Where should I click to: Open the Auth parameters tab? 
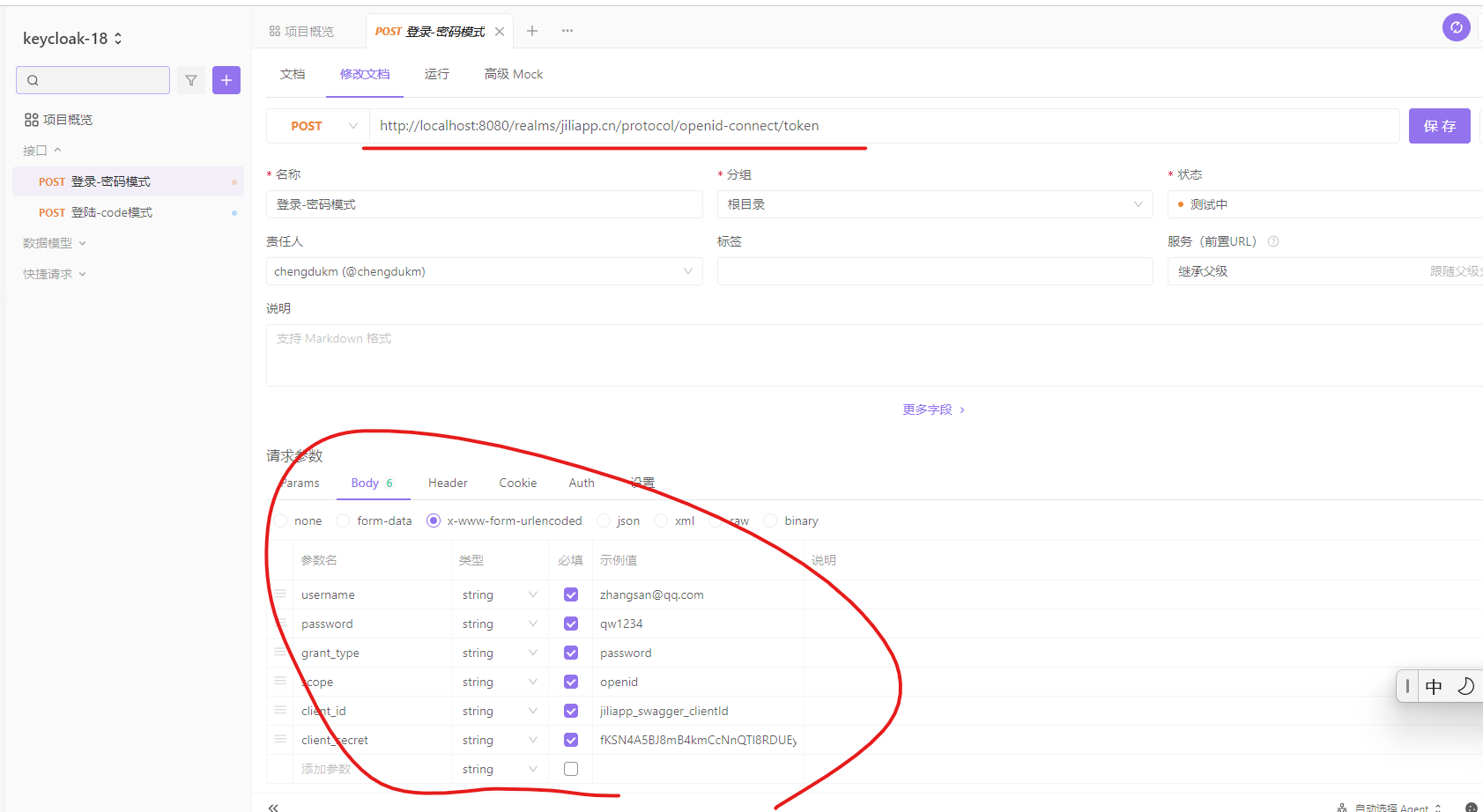tap(582, 483)
